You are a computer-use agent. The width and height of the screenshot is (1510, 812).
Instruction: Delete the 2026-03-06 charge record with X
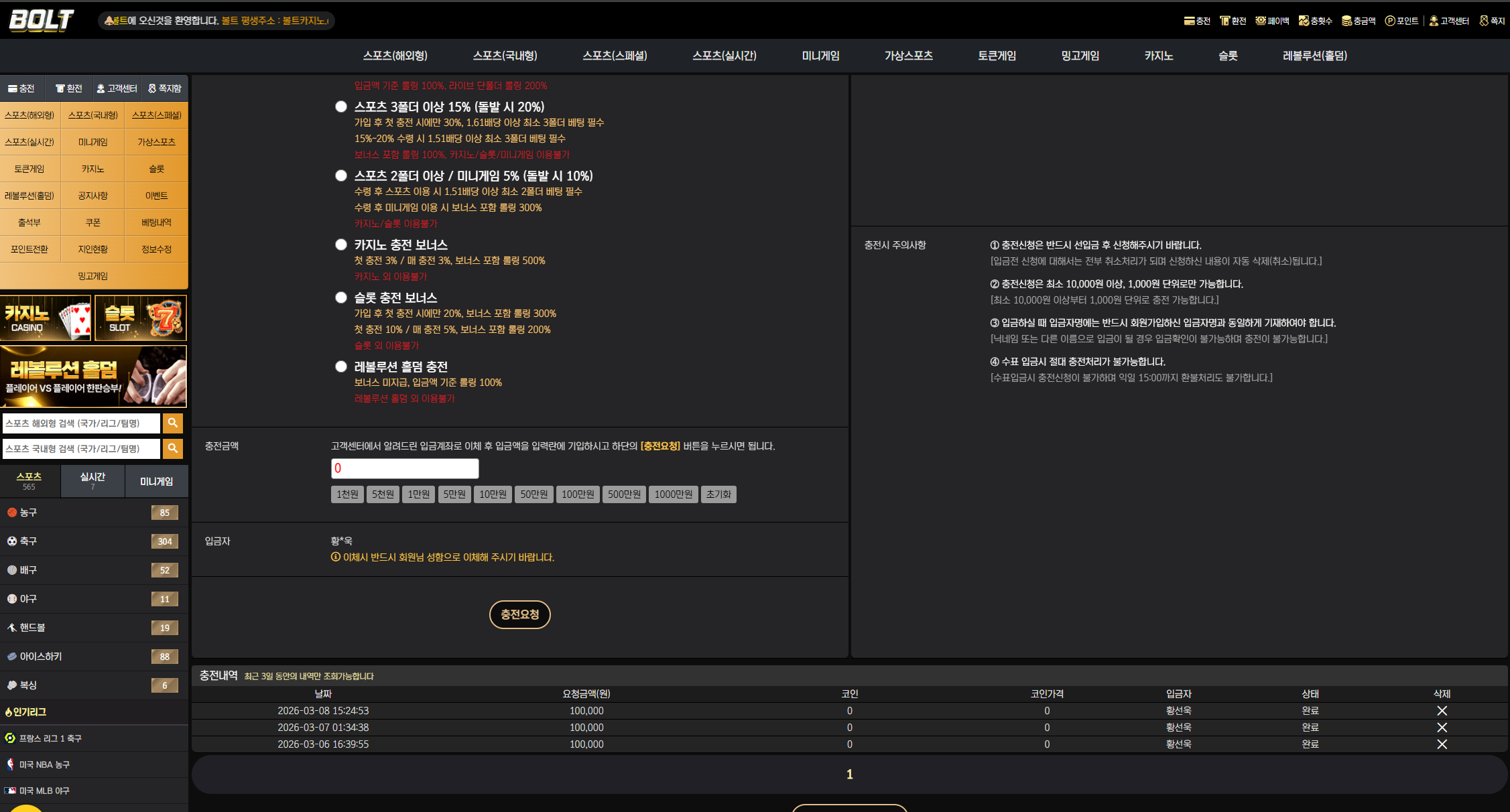[1442, 744]
